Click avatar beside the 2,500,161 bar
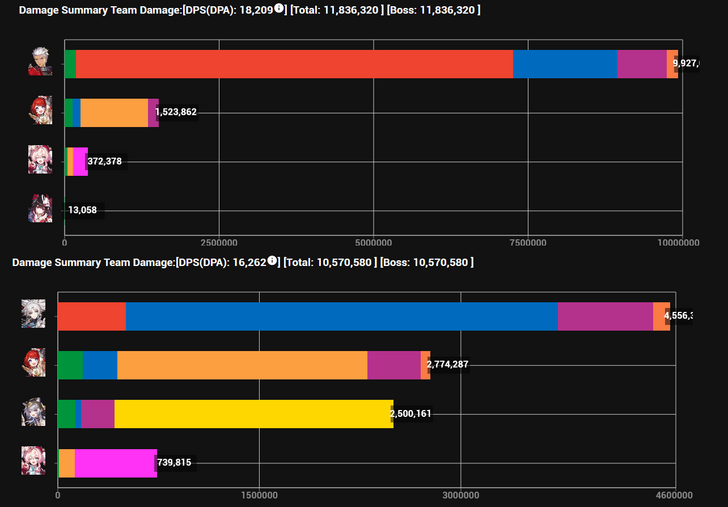 tap(34, 412)
